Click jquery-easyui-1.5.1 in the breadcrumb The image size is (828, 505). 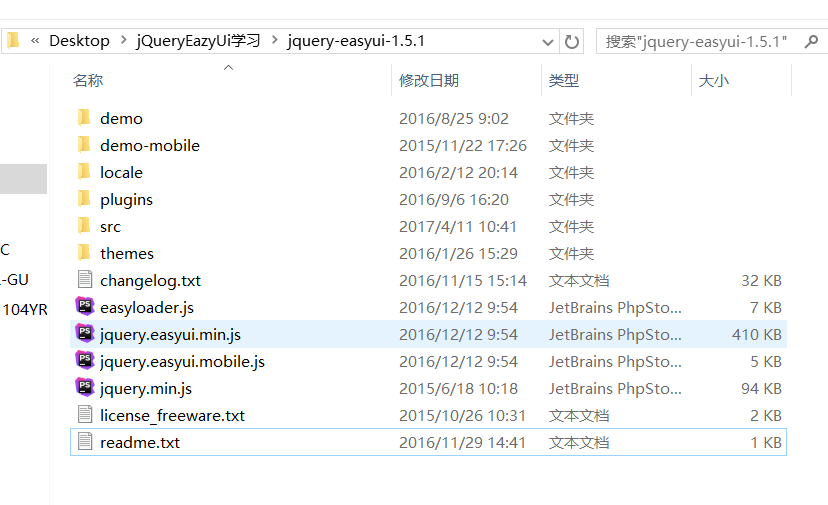click(x=356, y=41)
